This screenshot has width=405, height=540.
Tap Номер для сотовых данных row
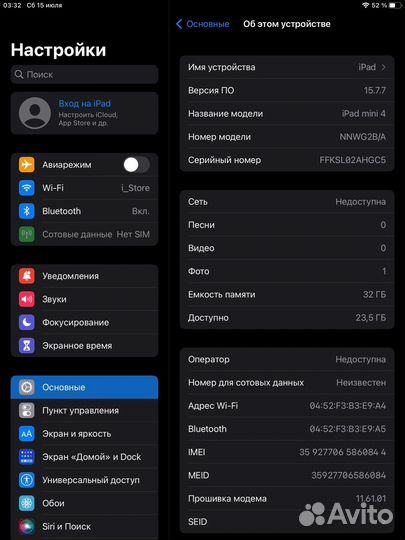(287, 383)
